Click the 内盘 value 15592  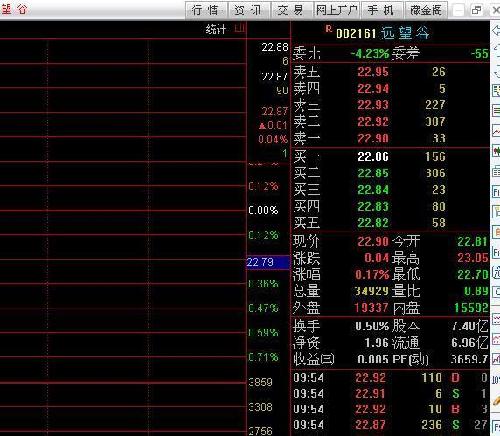point(471,308)
